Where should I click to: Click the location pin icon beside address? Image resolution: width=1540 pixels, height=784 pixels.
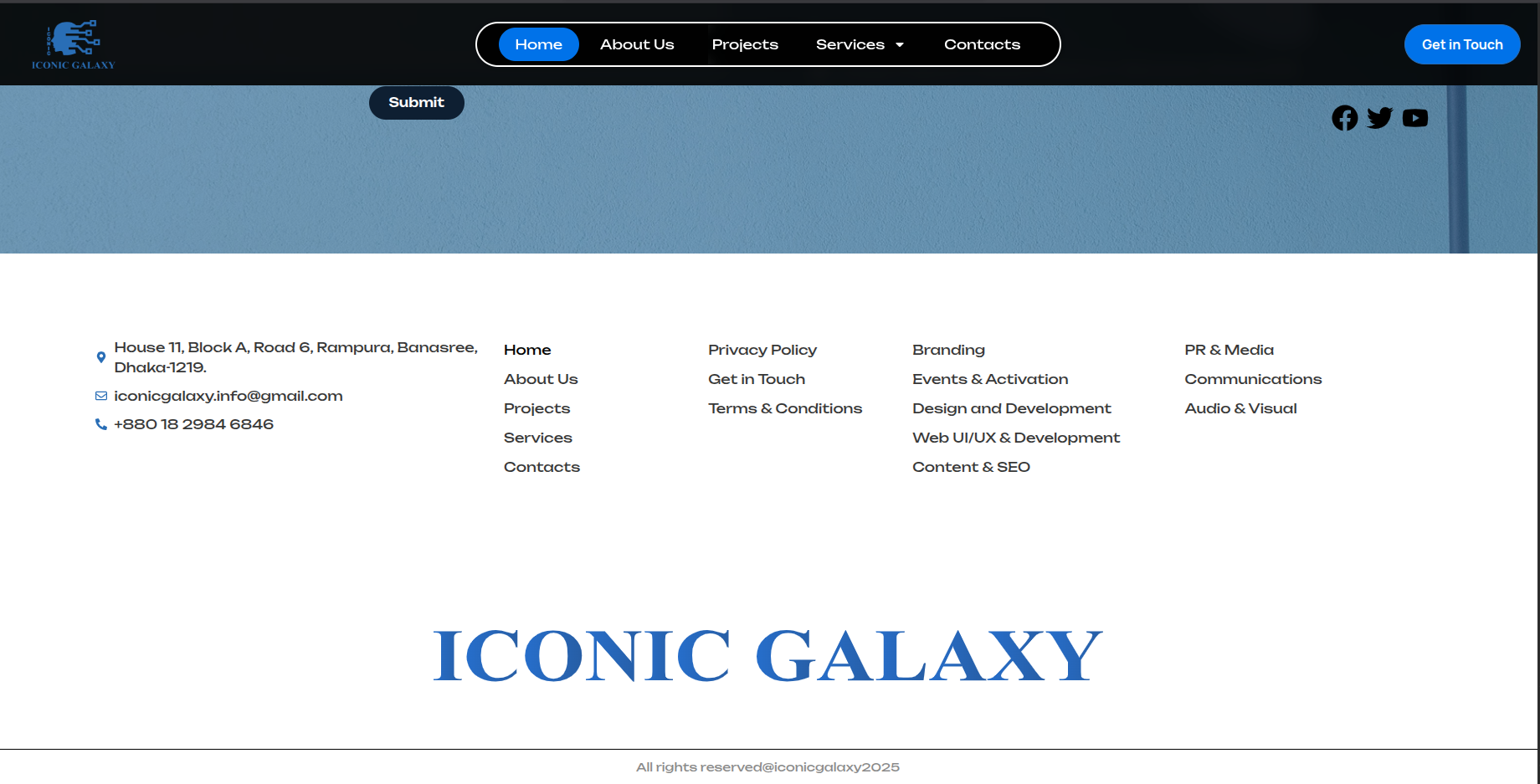[101, 357]
